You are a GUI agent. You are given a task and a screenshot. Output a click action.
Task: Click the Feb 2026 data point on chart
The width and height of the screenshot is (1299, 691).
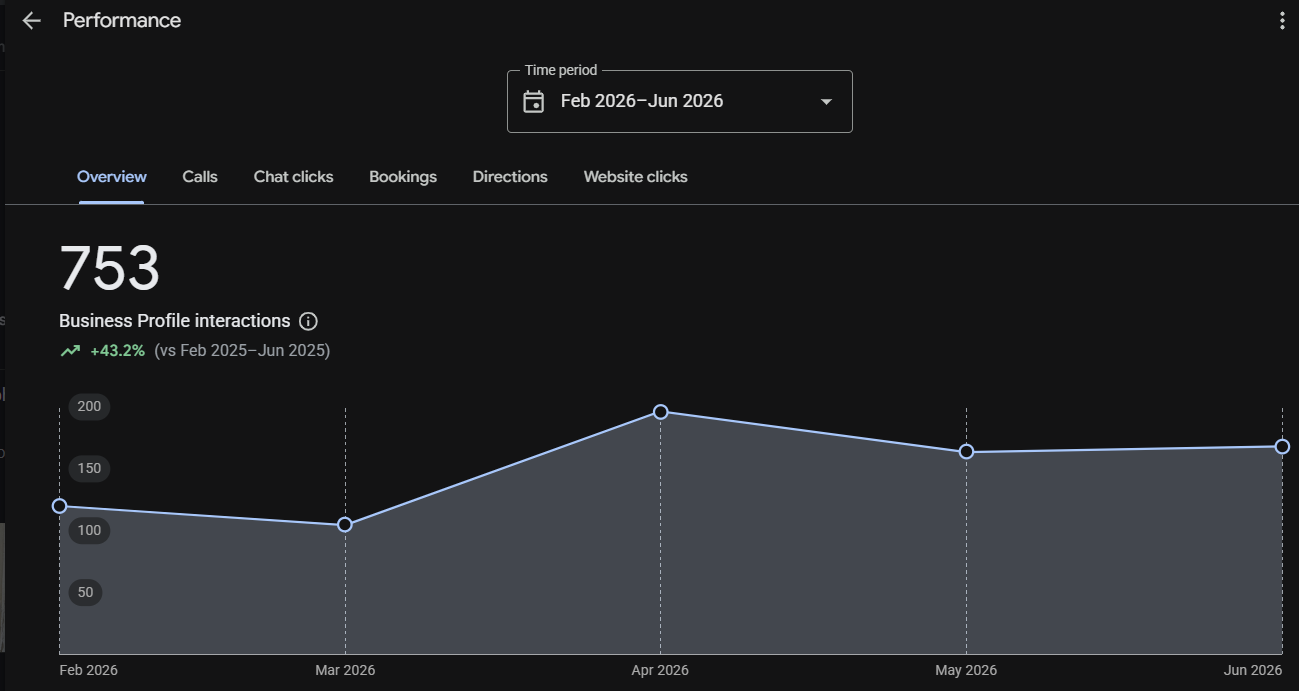[x=59, y=506]
